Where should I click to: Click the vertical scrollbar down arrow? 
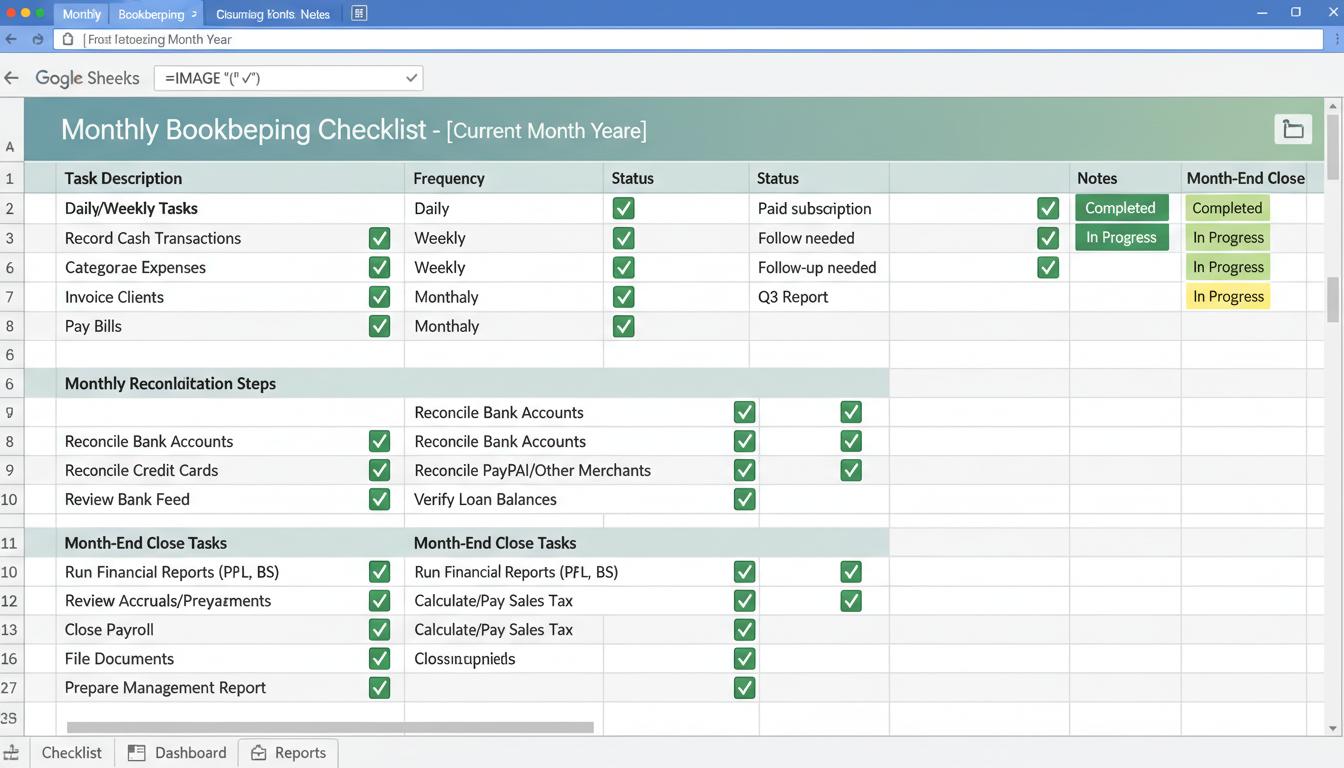click(x=1332, y=727)
